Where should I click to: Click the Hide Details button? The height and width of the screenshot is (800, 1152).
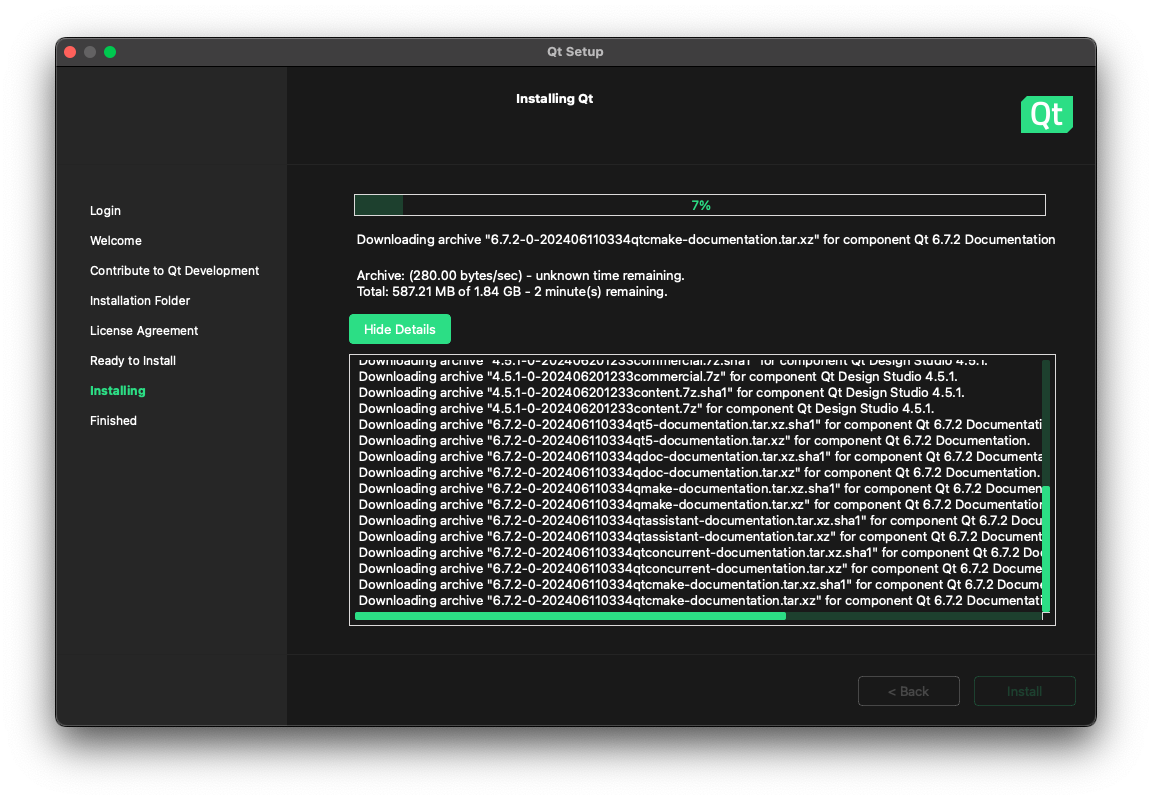(x=399, y=329)
